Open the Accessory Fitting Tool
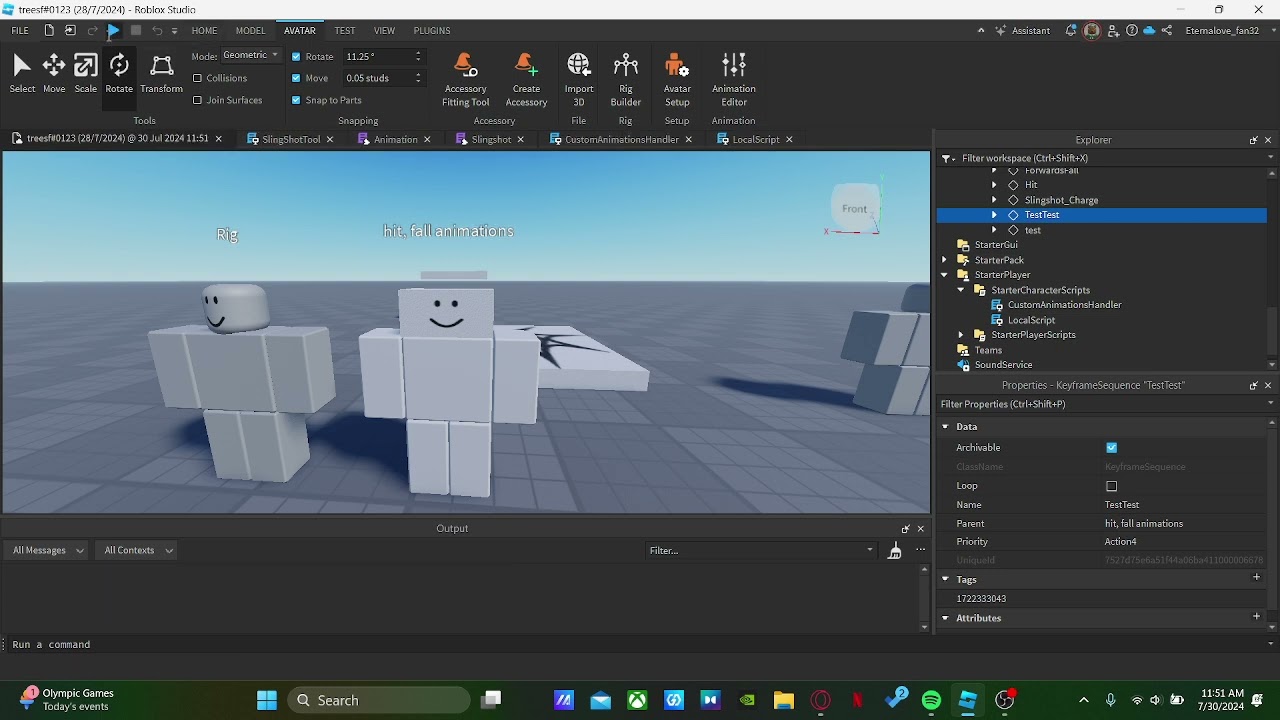 (465, 75)
